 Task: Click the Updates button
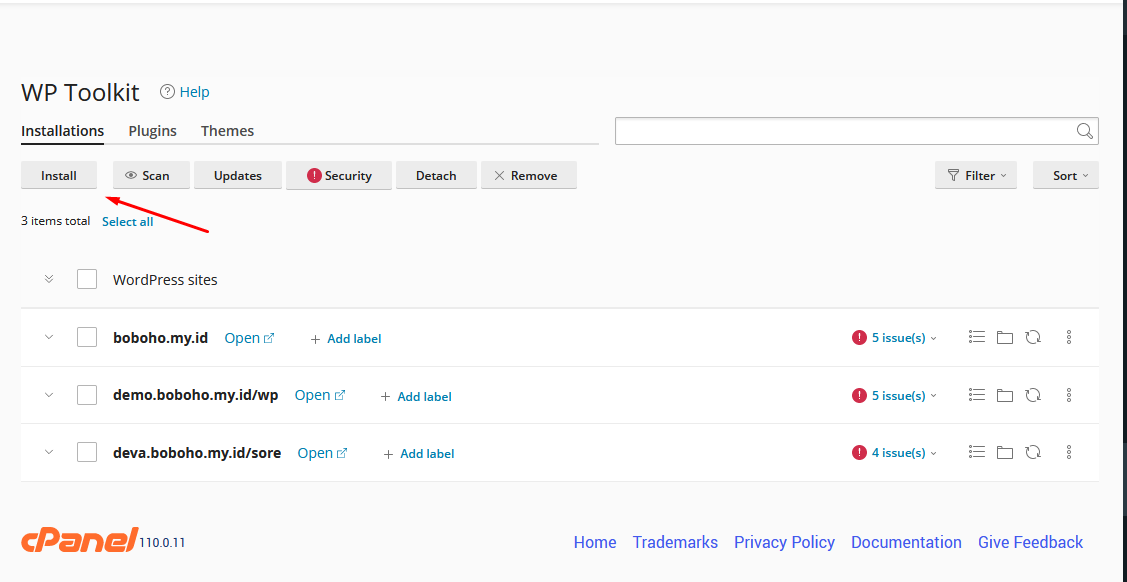[238, 175]
